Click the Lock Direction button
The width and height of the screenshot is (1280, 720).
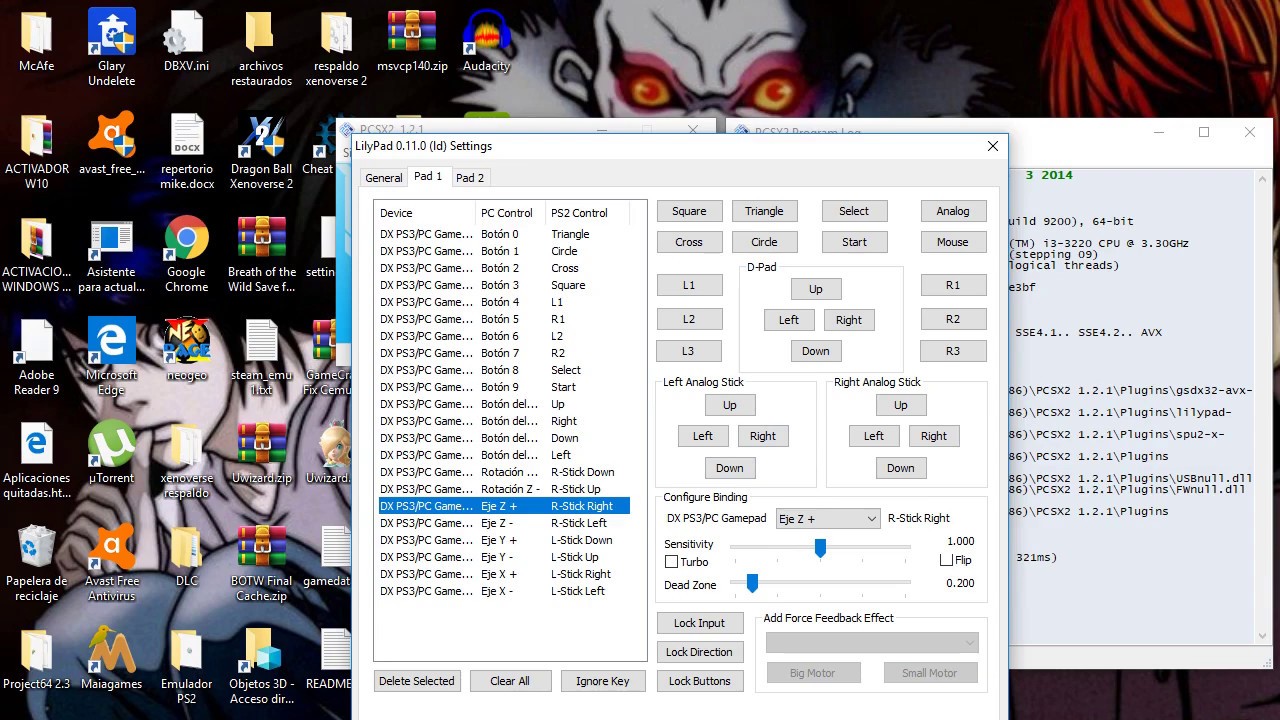click(x=699, y=652)
